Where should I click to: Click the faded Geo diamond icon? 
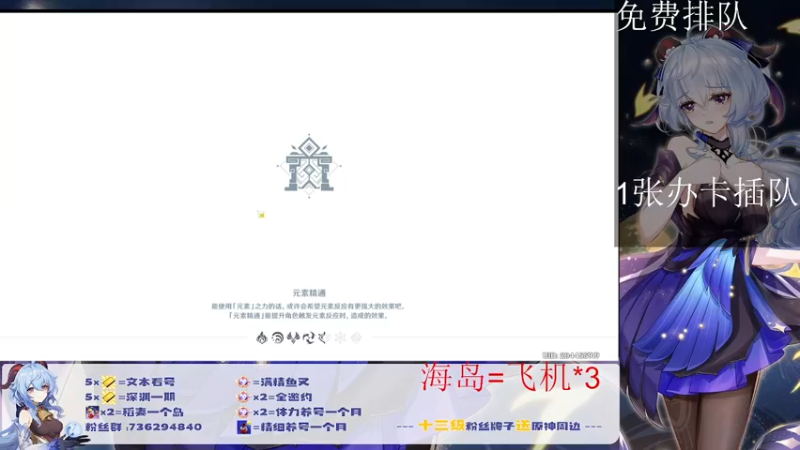pos(356,338)
